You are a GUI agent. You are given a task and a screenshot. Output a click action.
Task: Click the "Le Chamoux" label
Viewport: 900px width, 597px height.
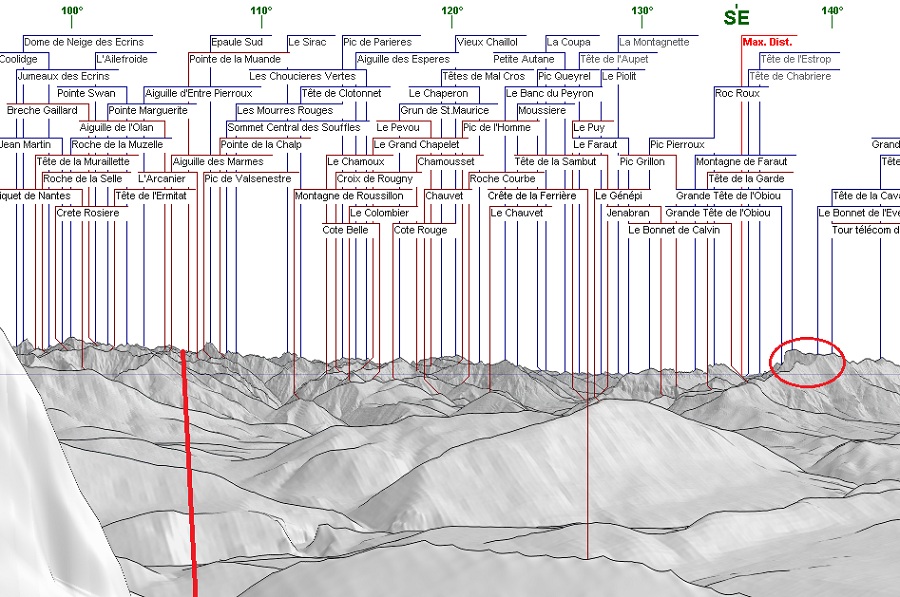click(x=356, y=162)
